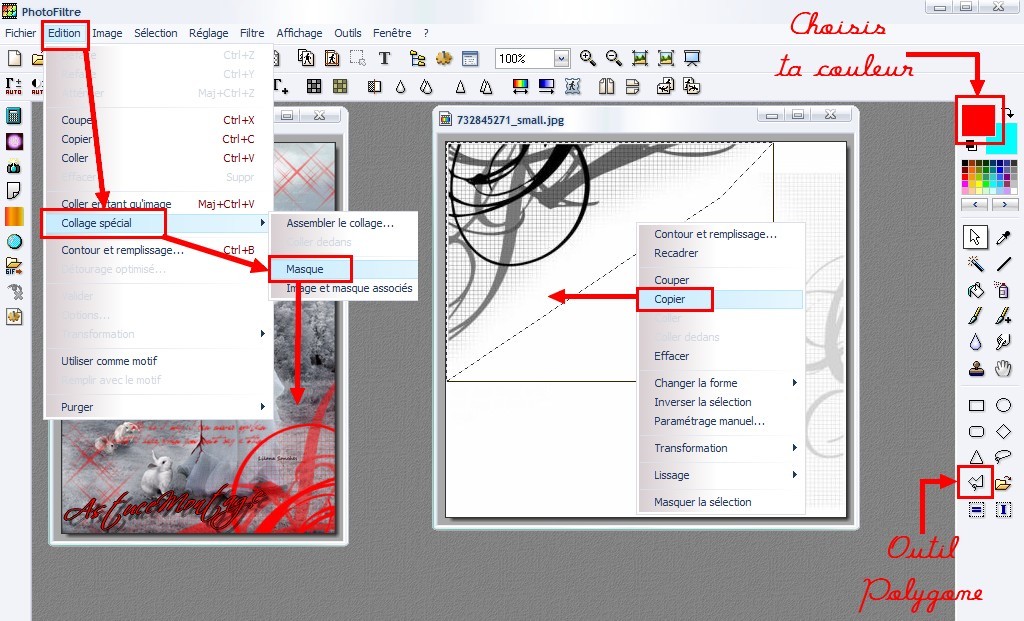This screenshot has width=1024, height=621.
Task: Click the Automate gear toolbar icon
Action: click(443, 58)
